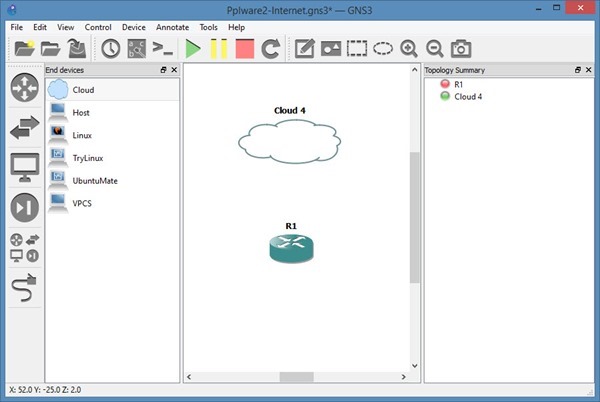Select the Draw a rectangle tool
This screenshot has width=600, height=402.
tap(357, 49)
